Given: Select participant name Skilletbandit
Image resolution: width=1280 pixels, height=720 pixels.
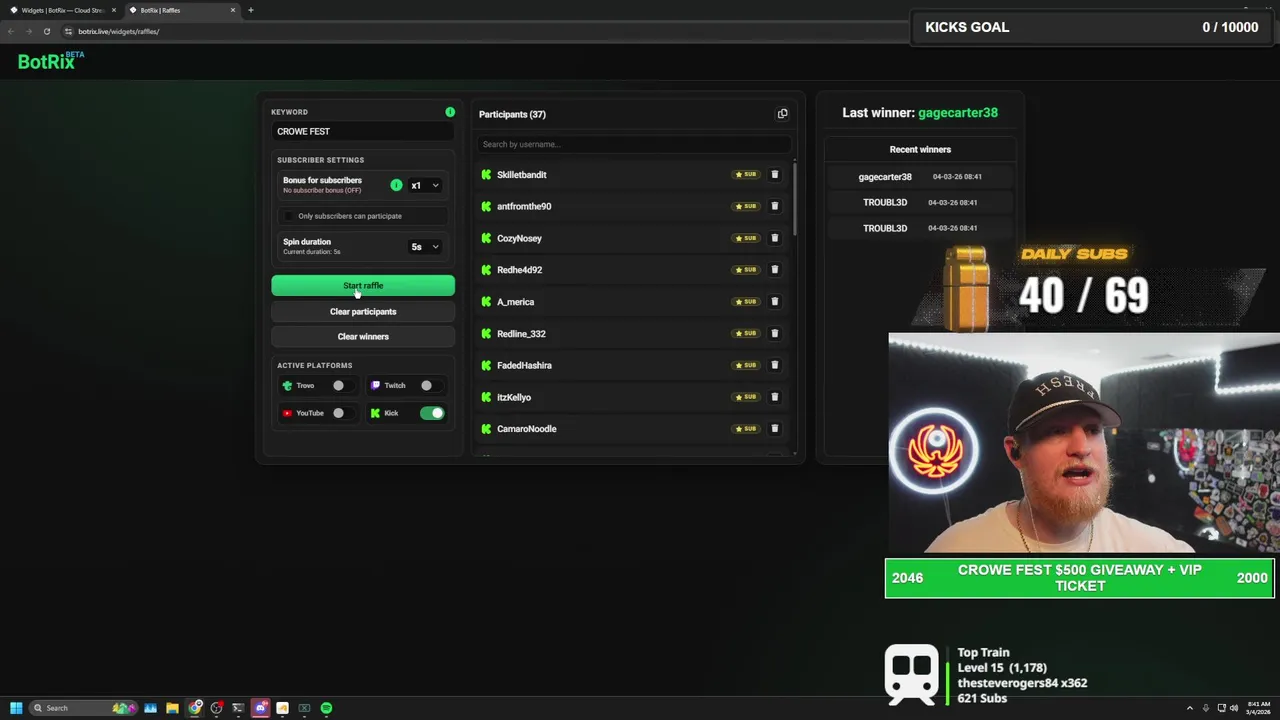Looking at the screenshot, I should [522, 175].
